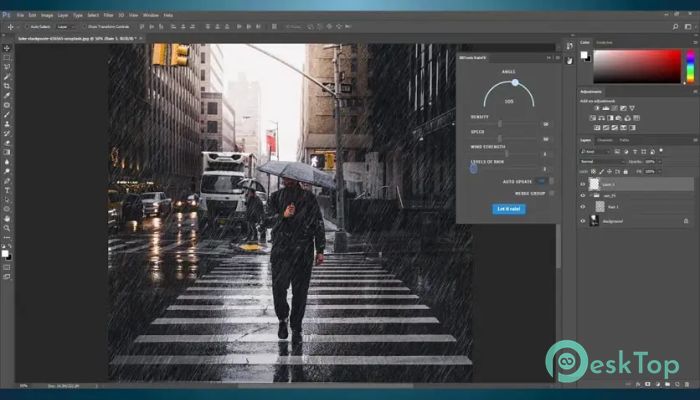Viewport: 700px width, 400px height.
Task: Select the Hand tool
Action: [7, 219]
